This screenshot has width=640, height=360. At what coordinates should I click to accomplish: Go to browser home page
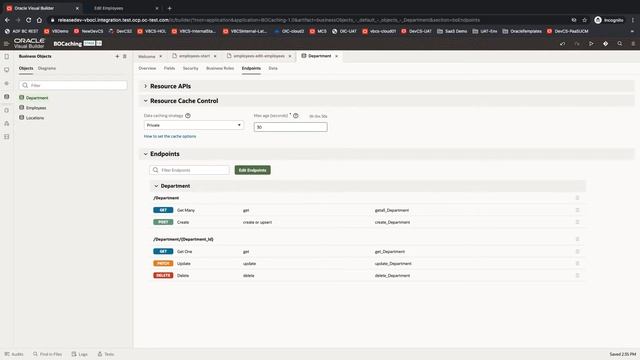[x=39, y=20]
